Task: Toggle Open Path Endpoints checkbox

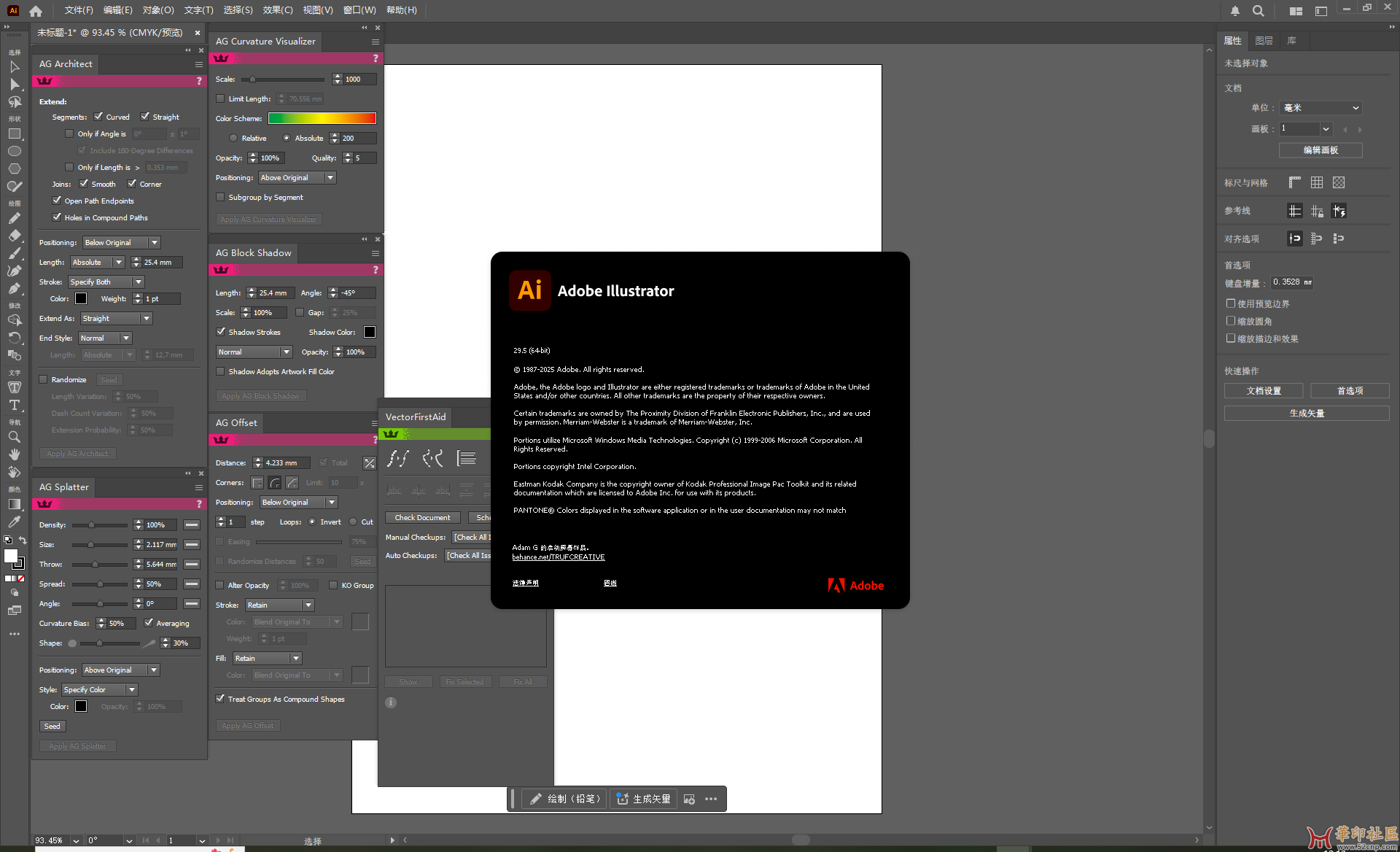Action: pyautogui.click(x=57, y=201)
